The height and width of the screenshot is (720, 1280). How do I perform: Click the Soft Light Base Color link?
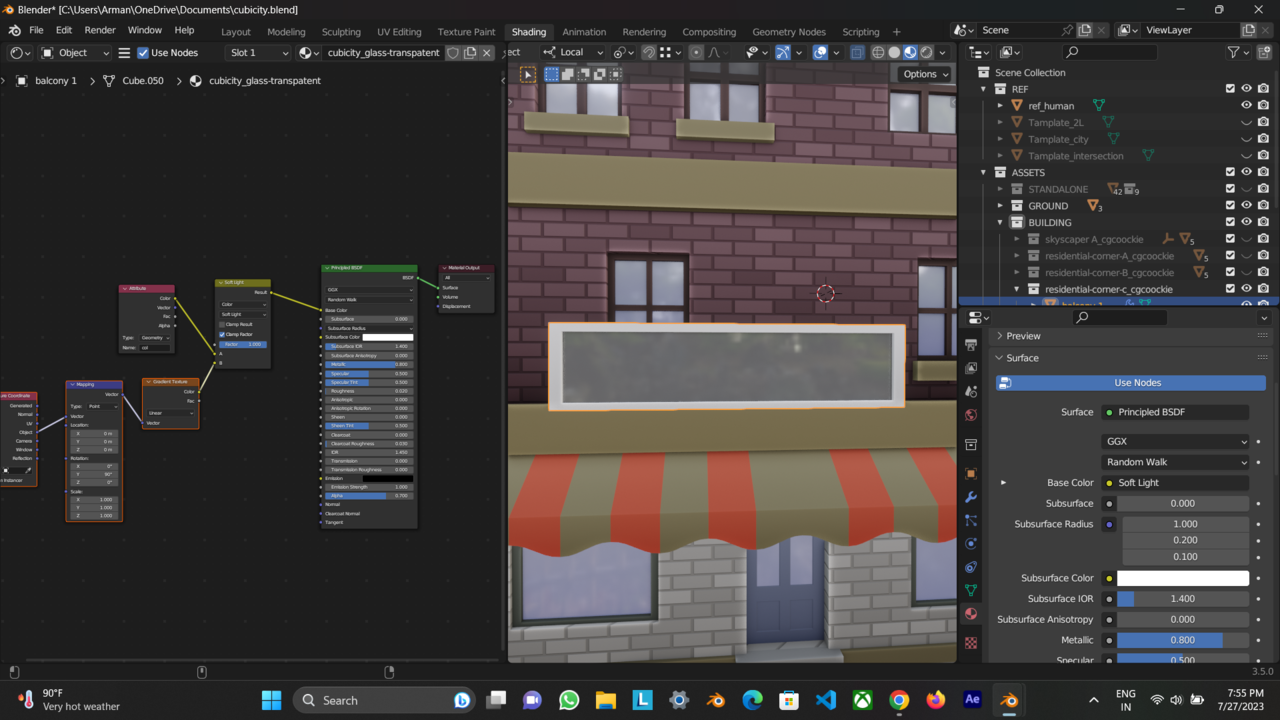tap(1175, 482)
